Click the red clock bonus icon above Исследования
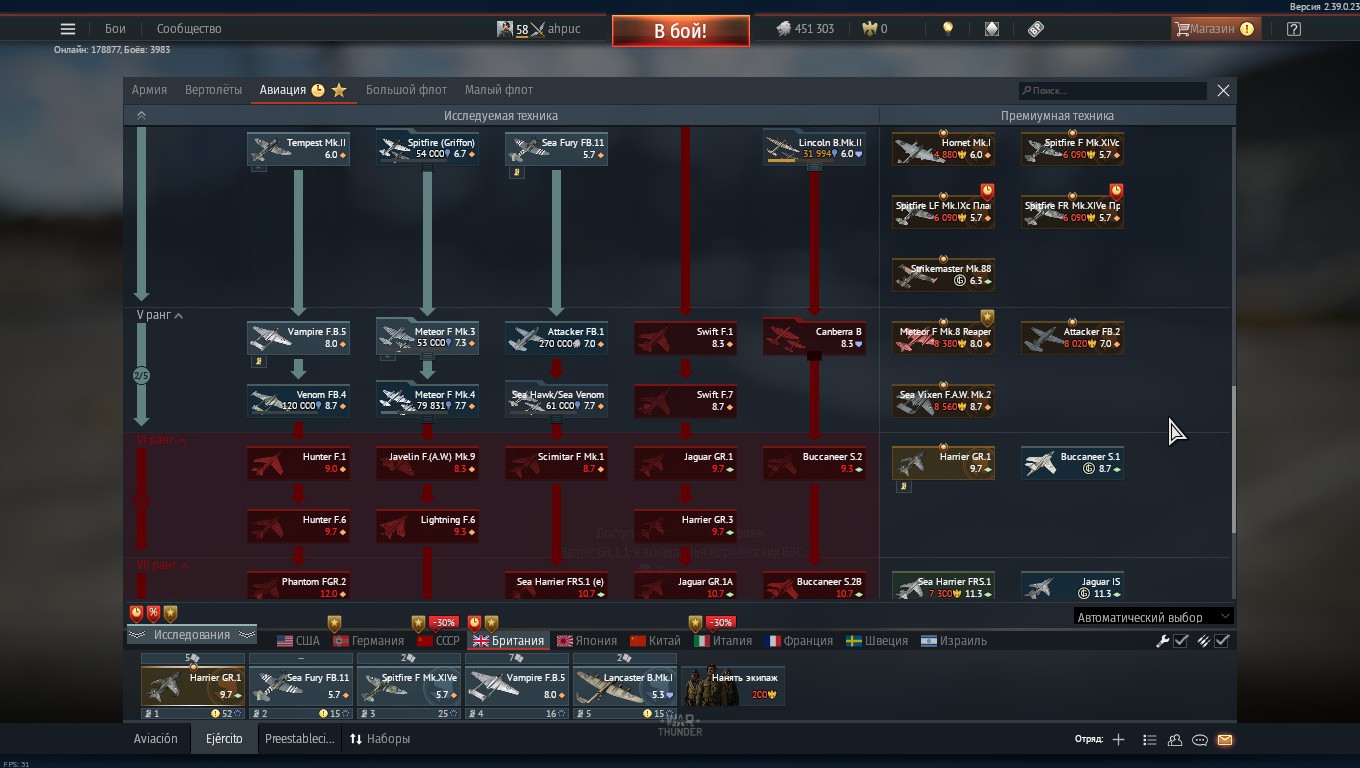Screen dimensions: 1360x768 [136, 613]
